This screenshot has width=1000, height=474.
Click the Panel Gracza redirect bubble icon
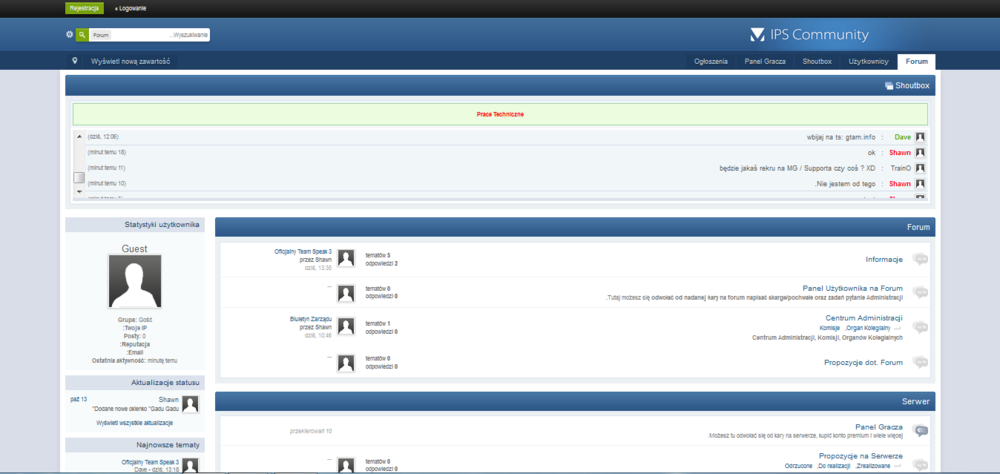920,431
